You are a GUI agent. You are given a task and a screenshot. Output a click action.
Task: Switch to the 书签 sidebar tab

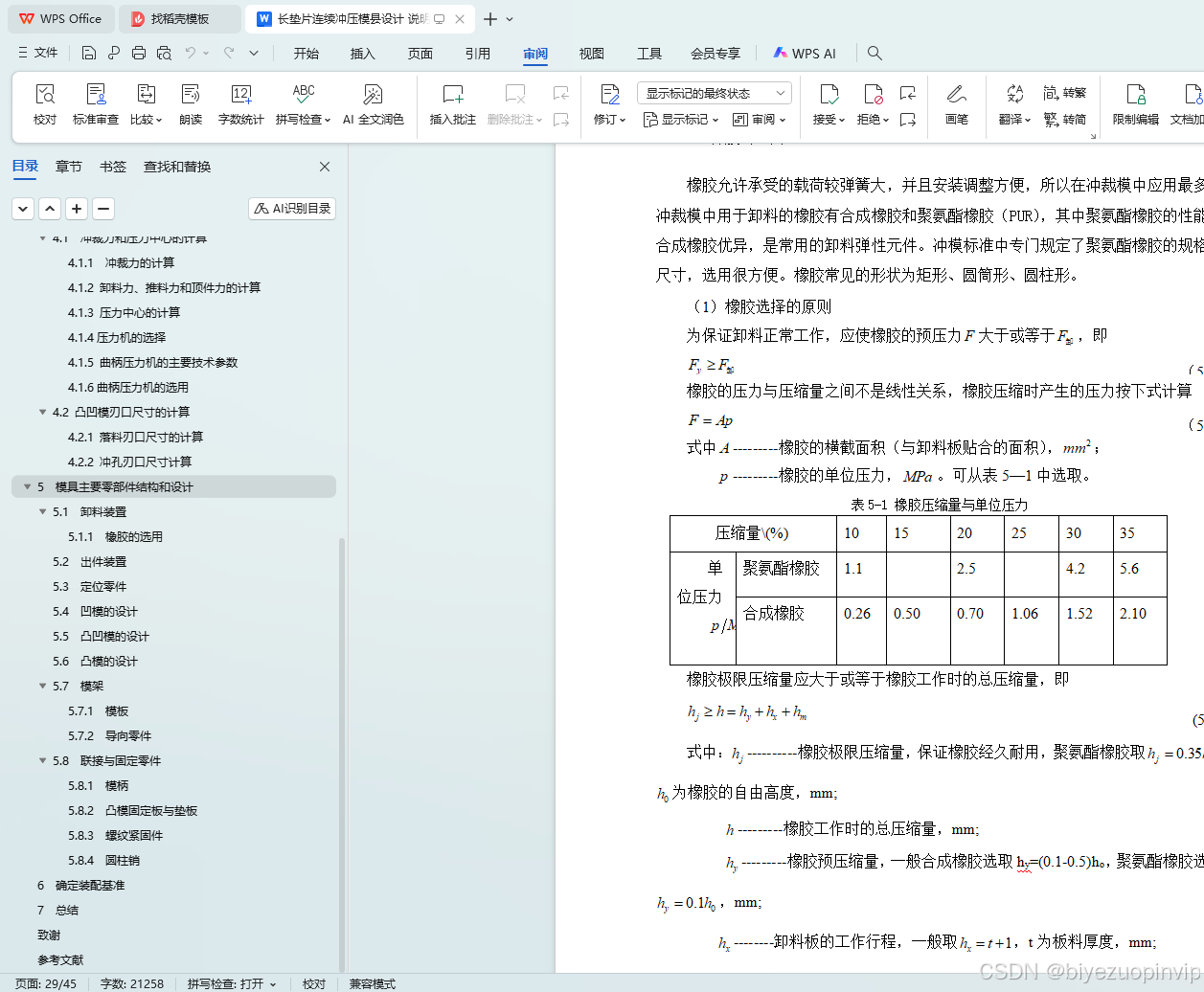[113, 167]
